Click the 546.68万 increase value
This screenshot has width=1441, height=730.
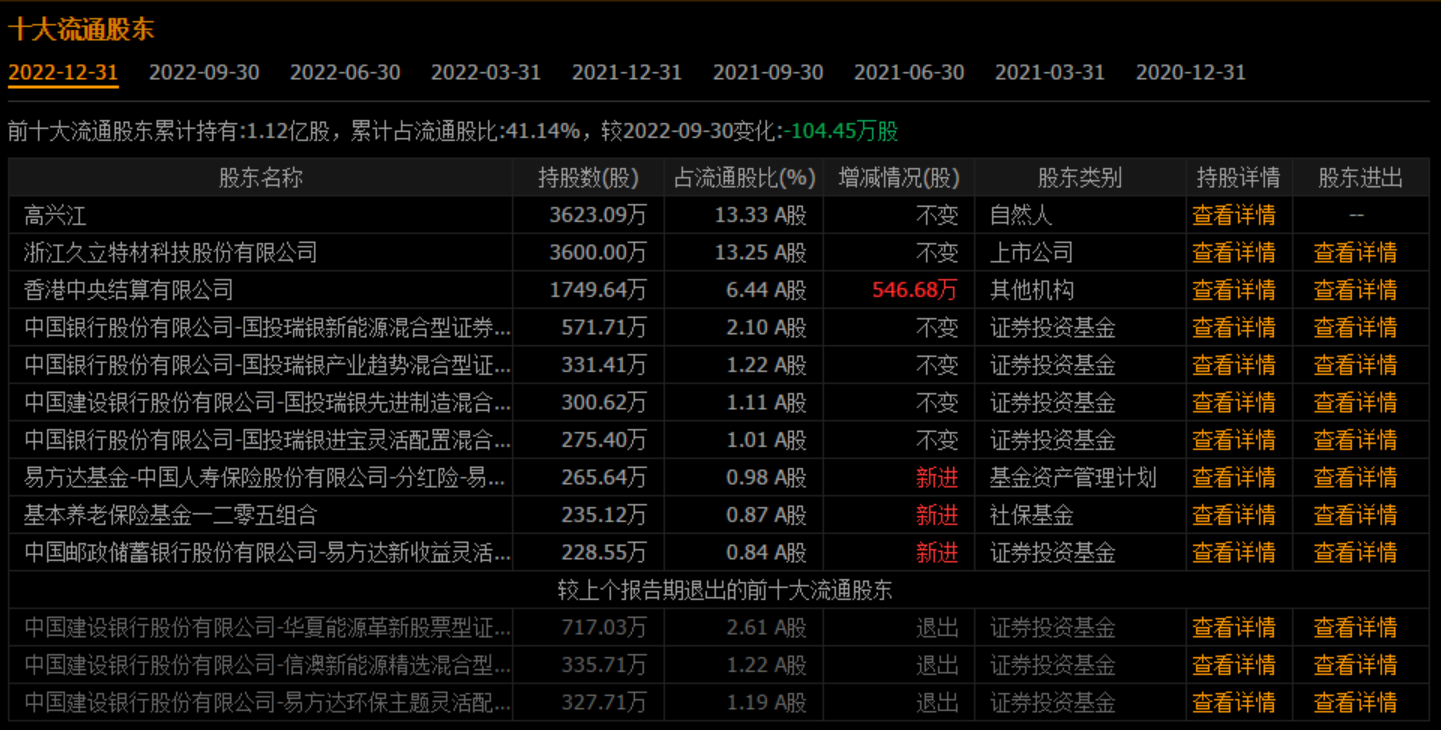coord(915,290)
